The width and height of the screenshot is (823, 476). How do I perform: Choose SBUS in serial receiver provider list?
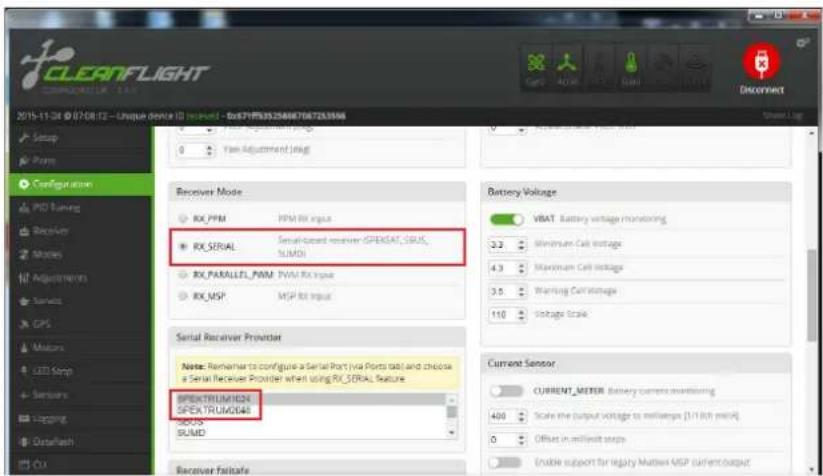click(311, 421)
